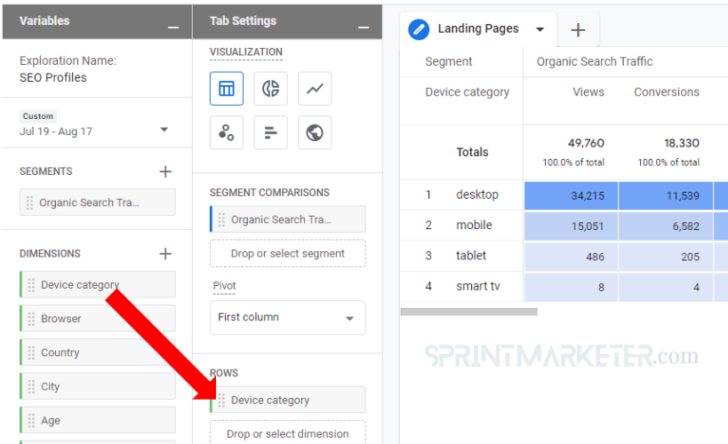
Task: Select the Country dimension
Action: 98,353
